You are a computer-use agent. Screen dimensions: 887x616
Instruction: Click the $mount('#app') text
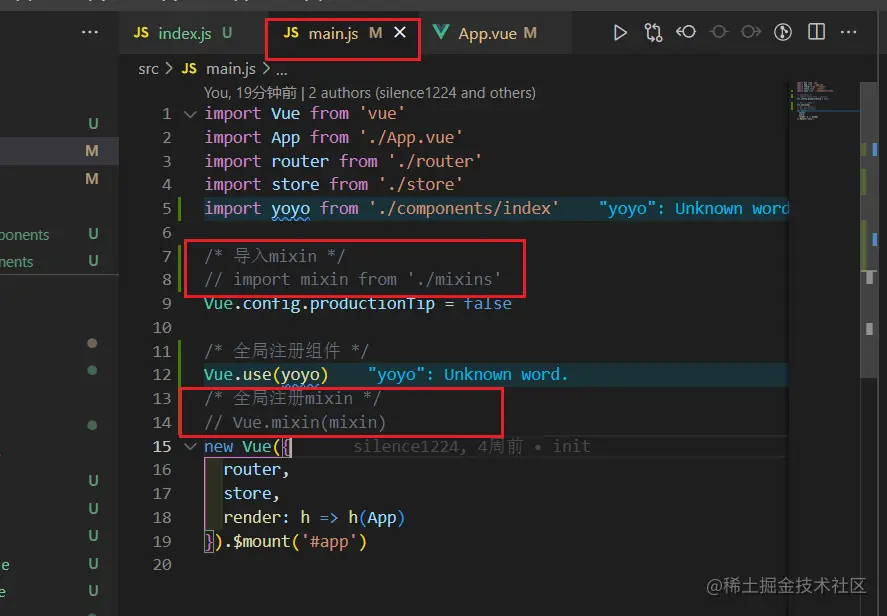tap(300, 542)
